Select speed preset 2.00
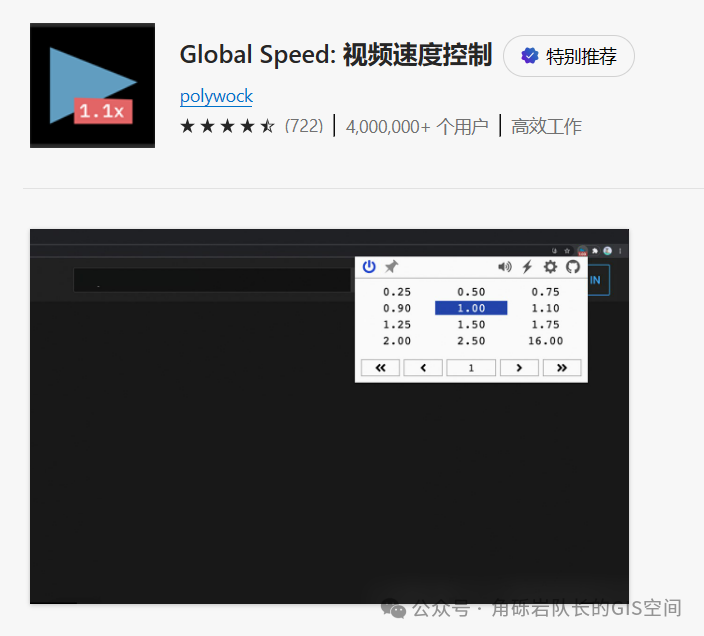 coord(397,341)
